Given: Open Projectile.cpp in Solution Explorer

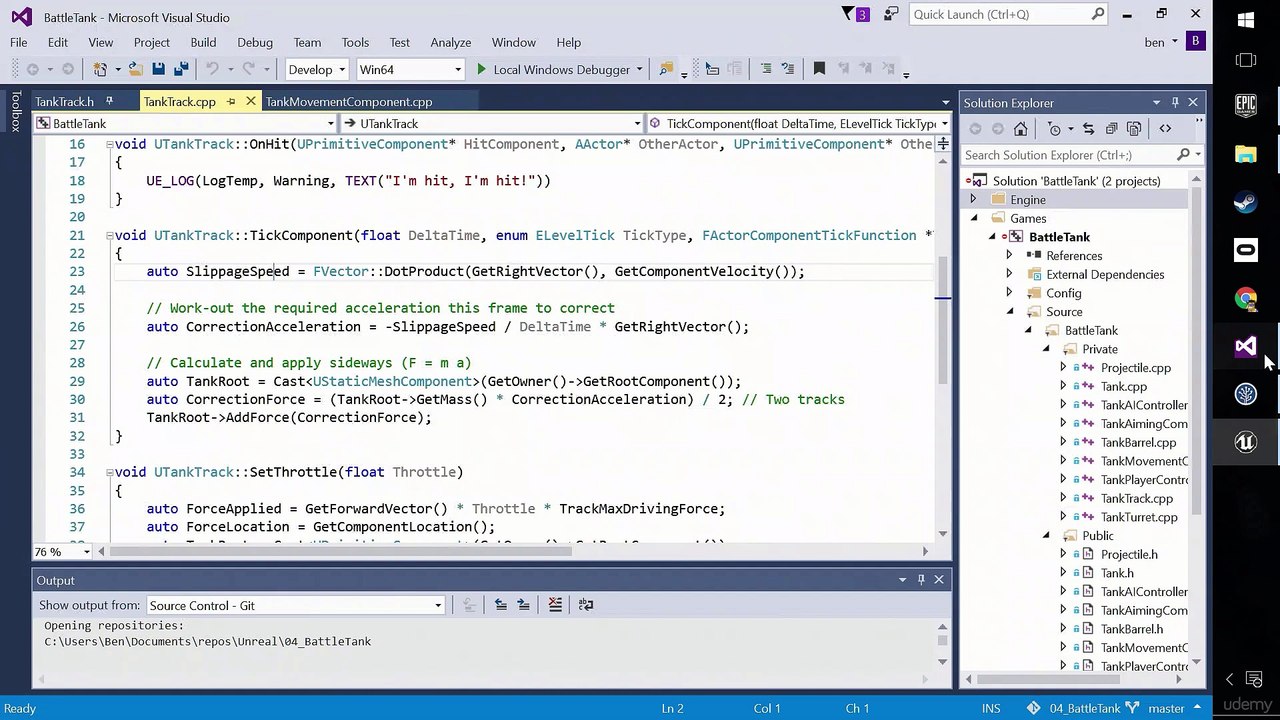Looking at the screenshot, I should click(1135, 368).
